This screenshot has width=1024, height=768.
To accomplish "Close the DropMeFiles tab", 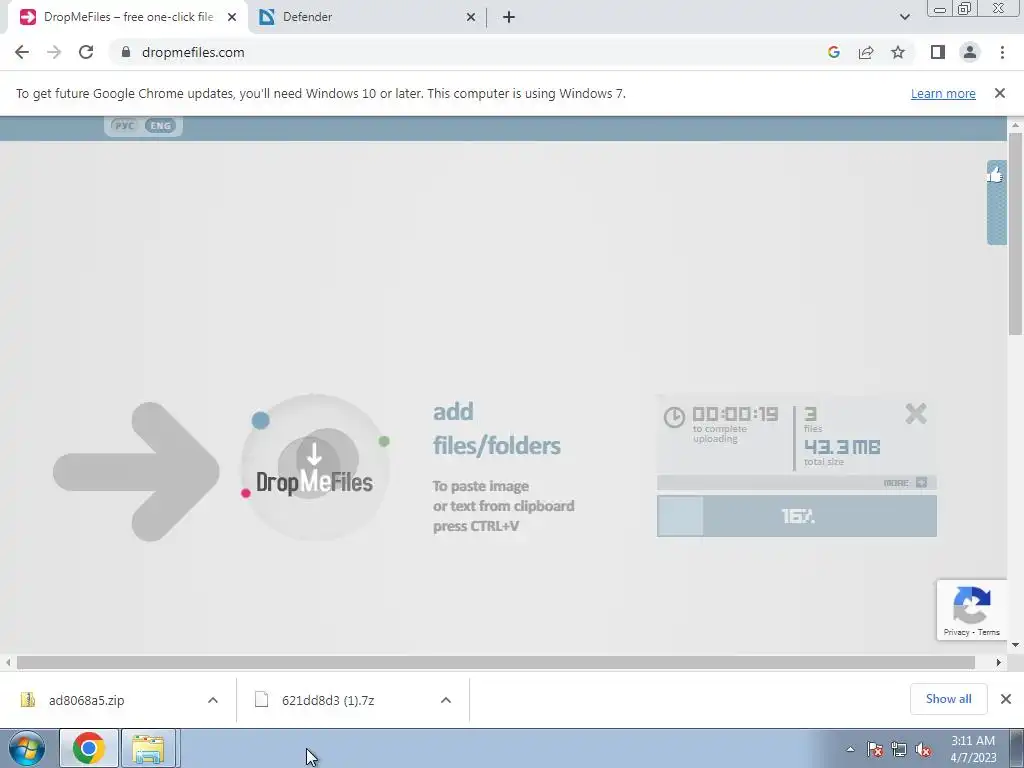I will [x=232, y=17].
